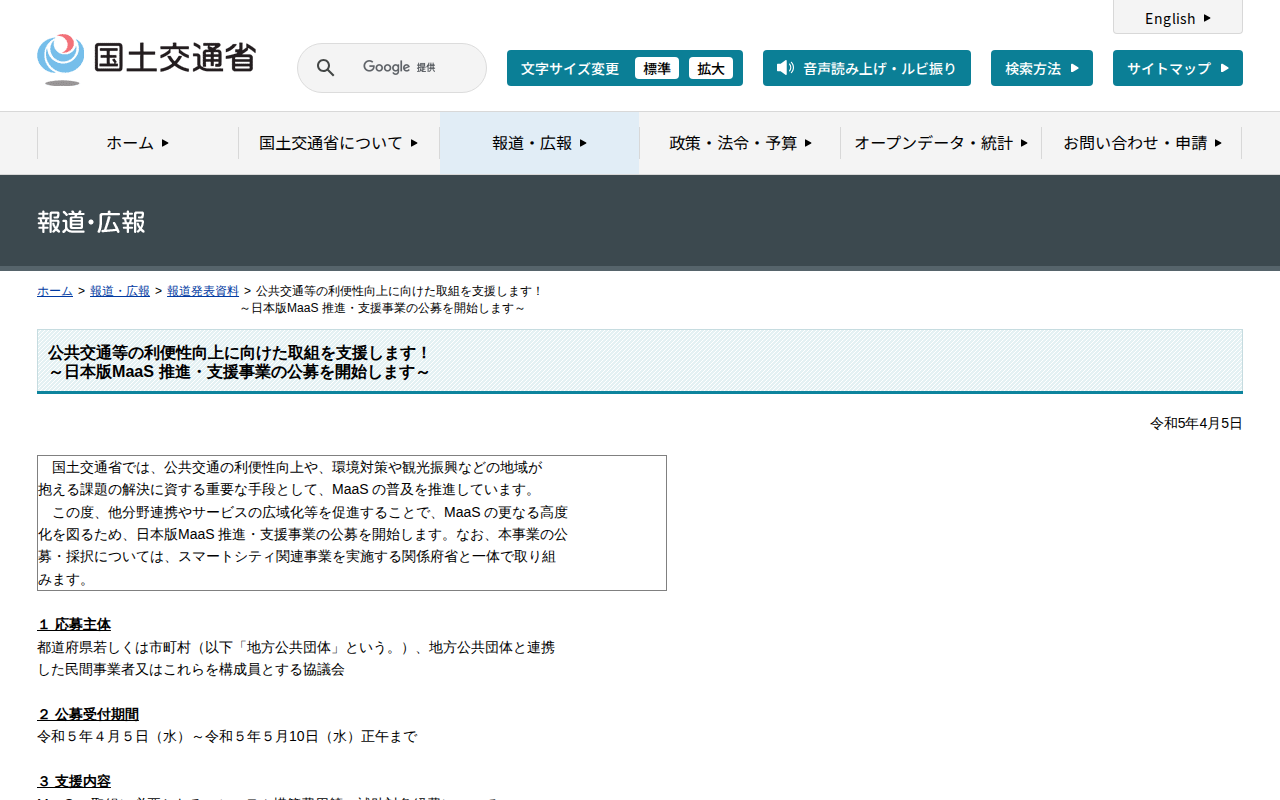Viewport: 1280px width, 800px height.
Task: Select 標準 text size
Action: pos(657,68)
